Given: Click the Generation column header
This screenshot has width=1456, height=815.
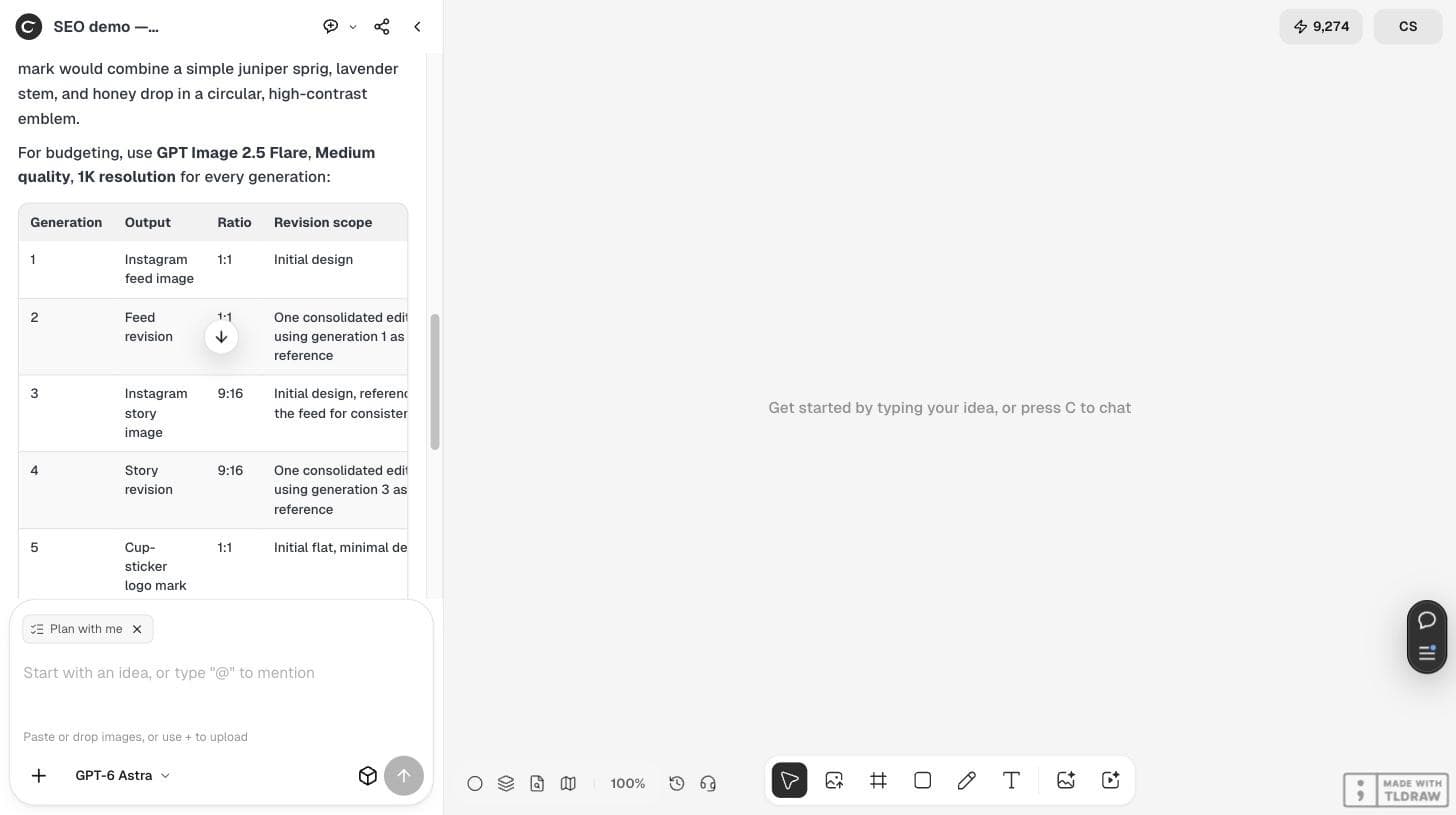Looking at the screenshot, I should point(66,222).
